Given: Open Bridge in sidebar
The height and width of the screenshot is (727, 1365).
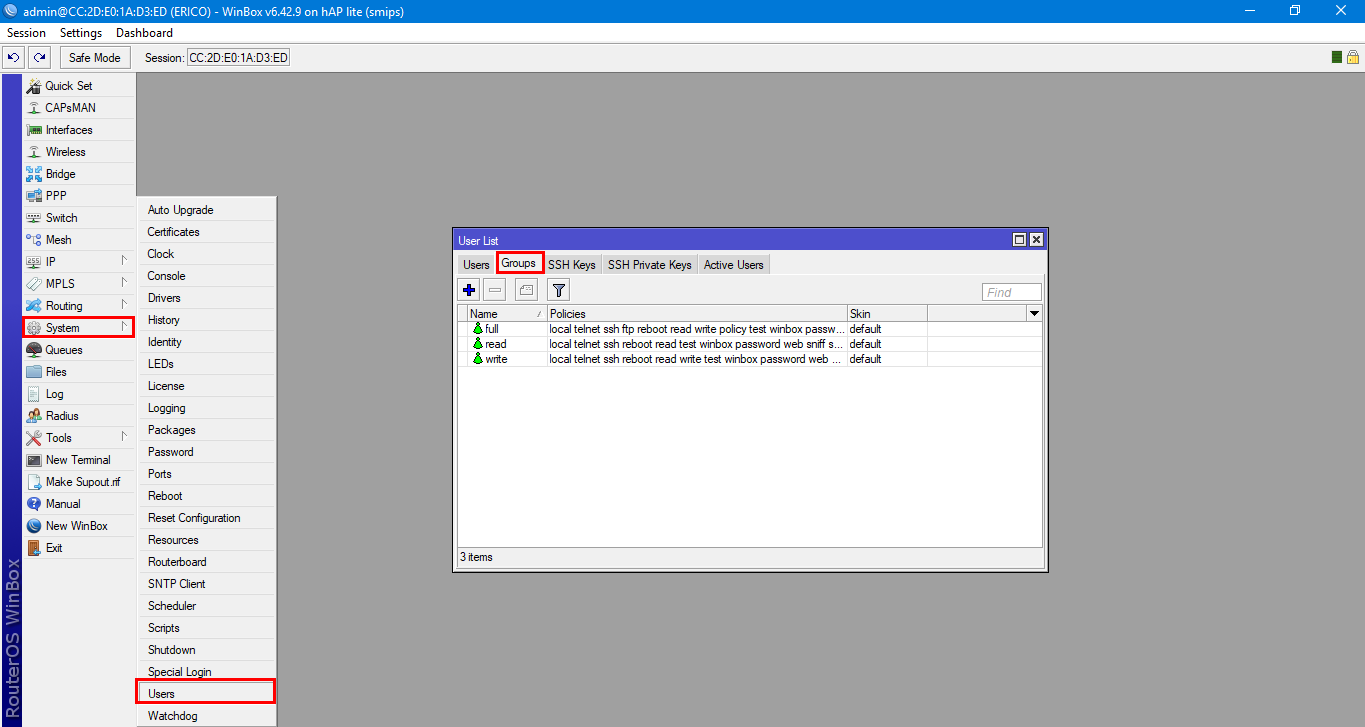Looking at the screenshot, I should [x=79, y=174].
